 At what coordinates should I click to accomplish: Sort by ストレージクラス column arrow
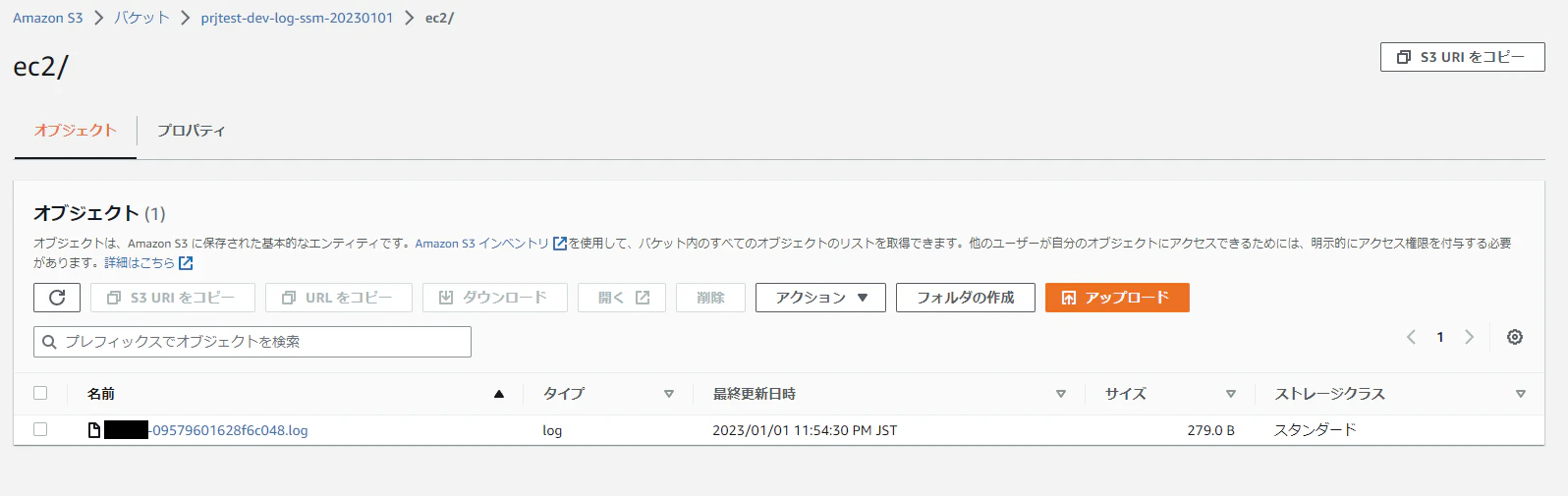[1521, 394]
